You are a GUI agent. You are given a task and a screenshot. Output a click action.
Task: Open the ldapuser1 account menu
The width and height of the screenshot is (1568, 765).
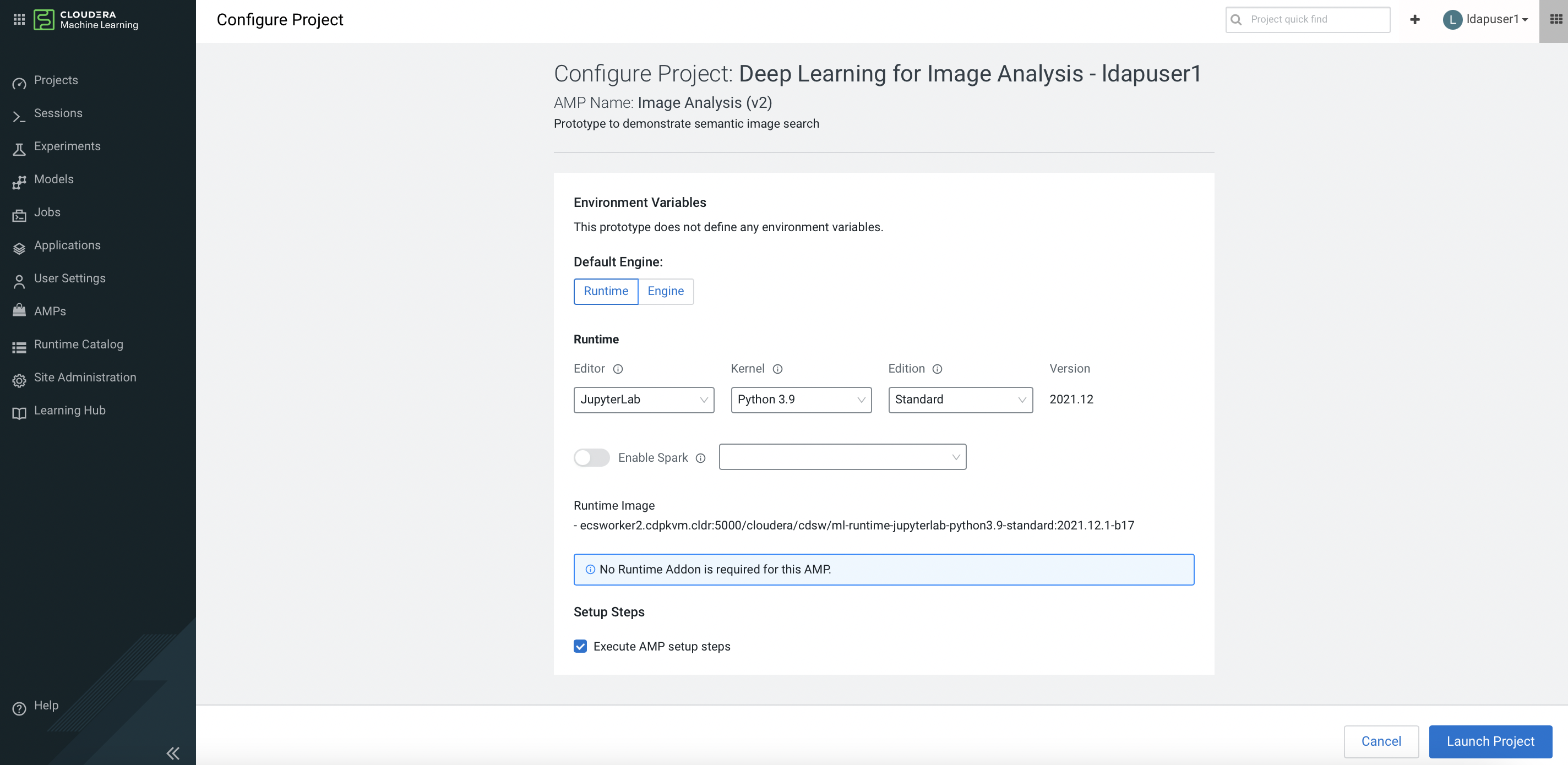(x=1485, y=19)
